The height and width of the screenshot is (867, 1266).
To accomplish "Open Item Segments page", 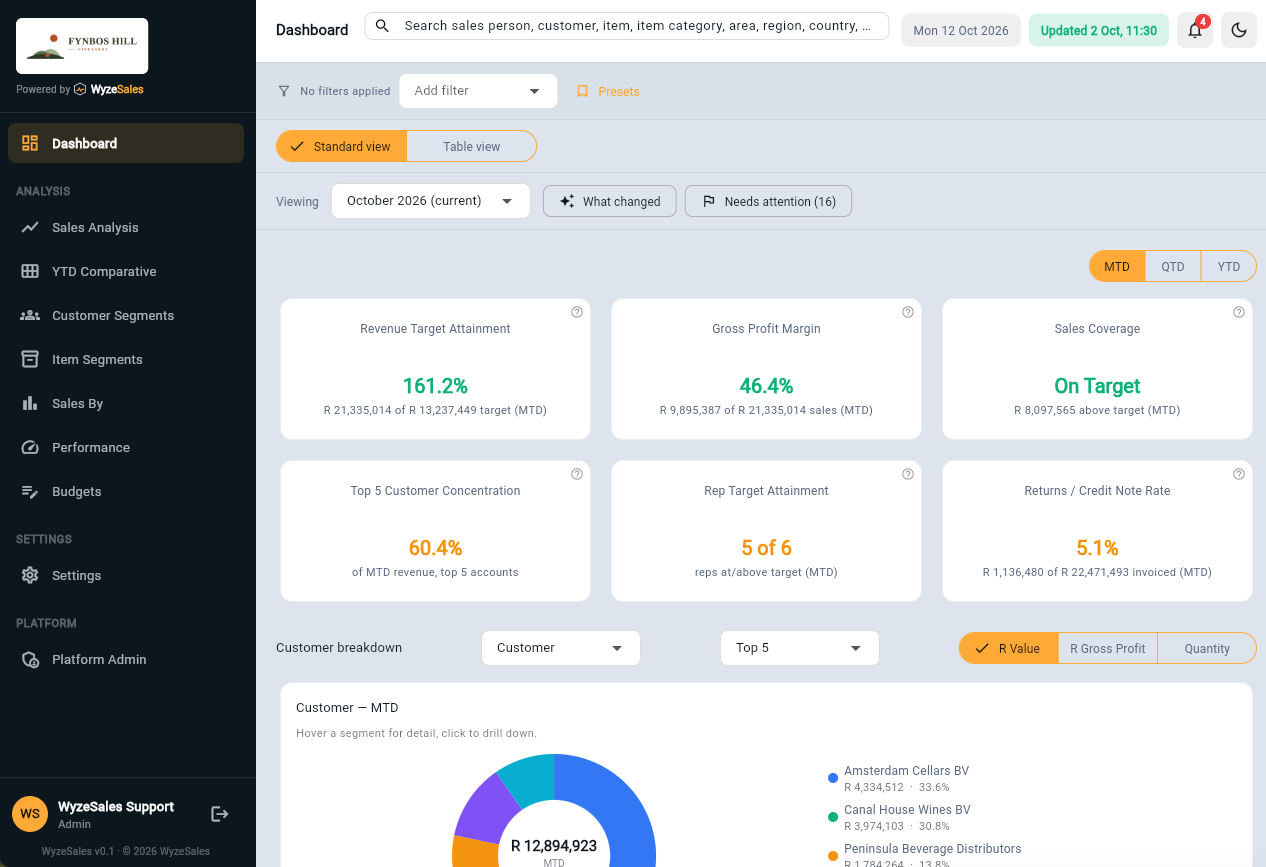I will tap(126, 359).
